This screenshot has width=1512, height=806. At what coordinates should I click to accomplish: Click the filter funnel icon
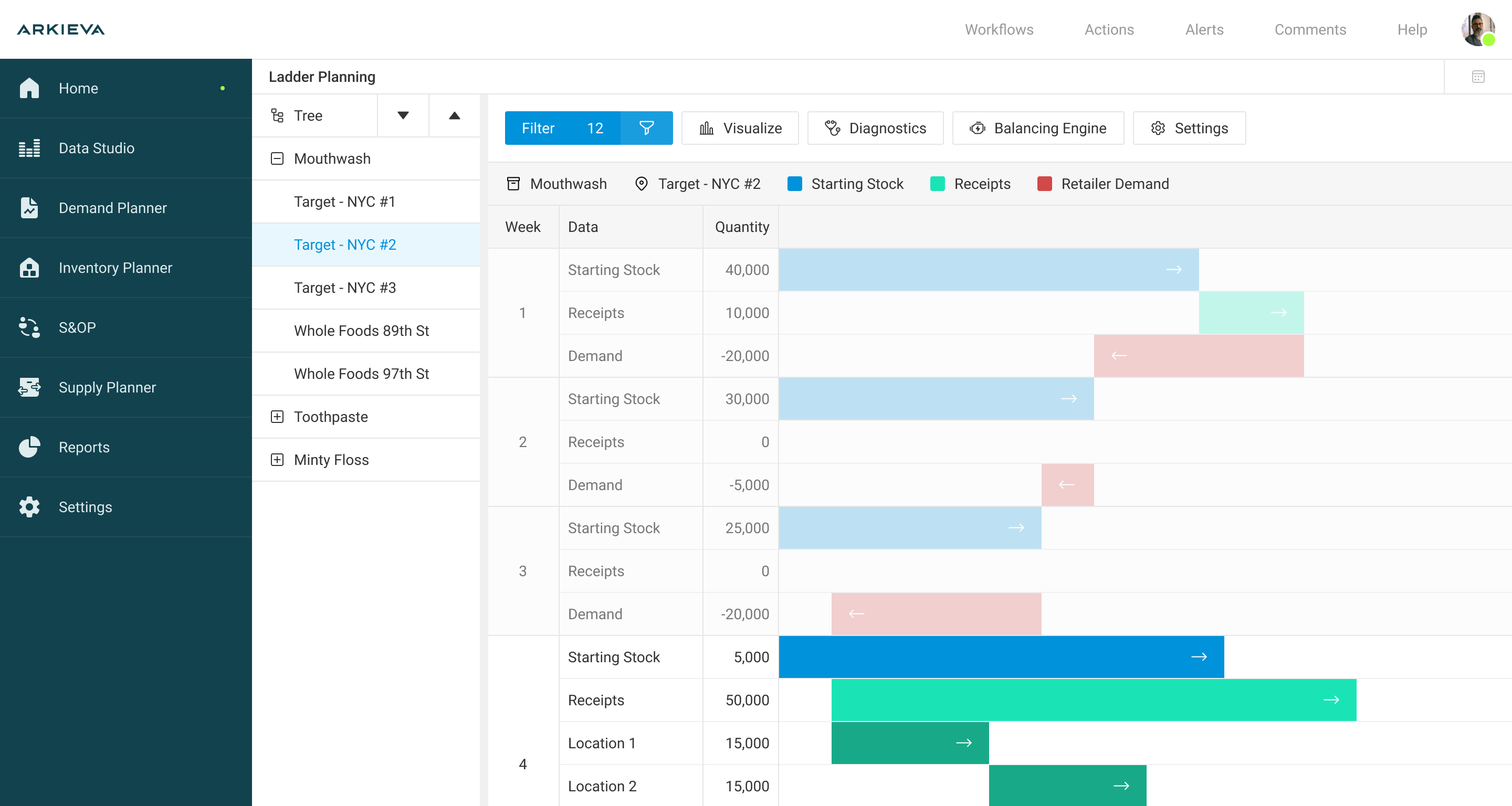(646, 128)
